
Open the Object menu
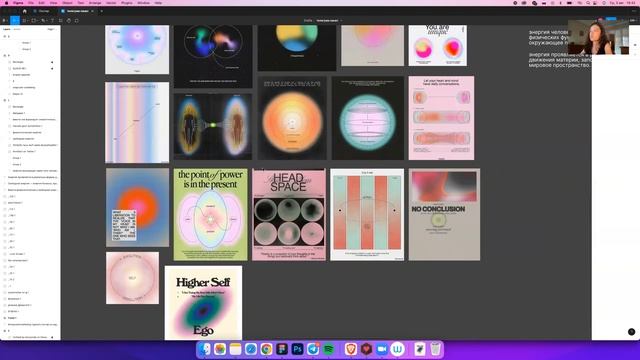[x=67, y=3]
